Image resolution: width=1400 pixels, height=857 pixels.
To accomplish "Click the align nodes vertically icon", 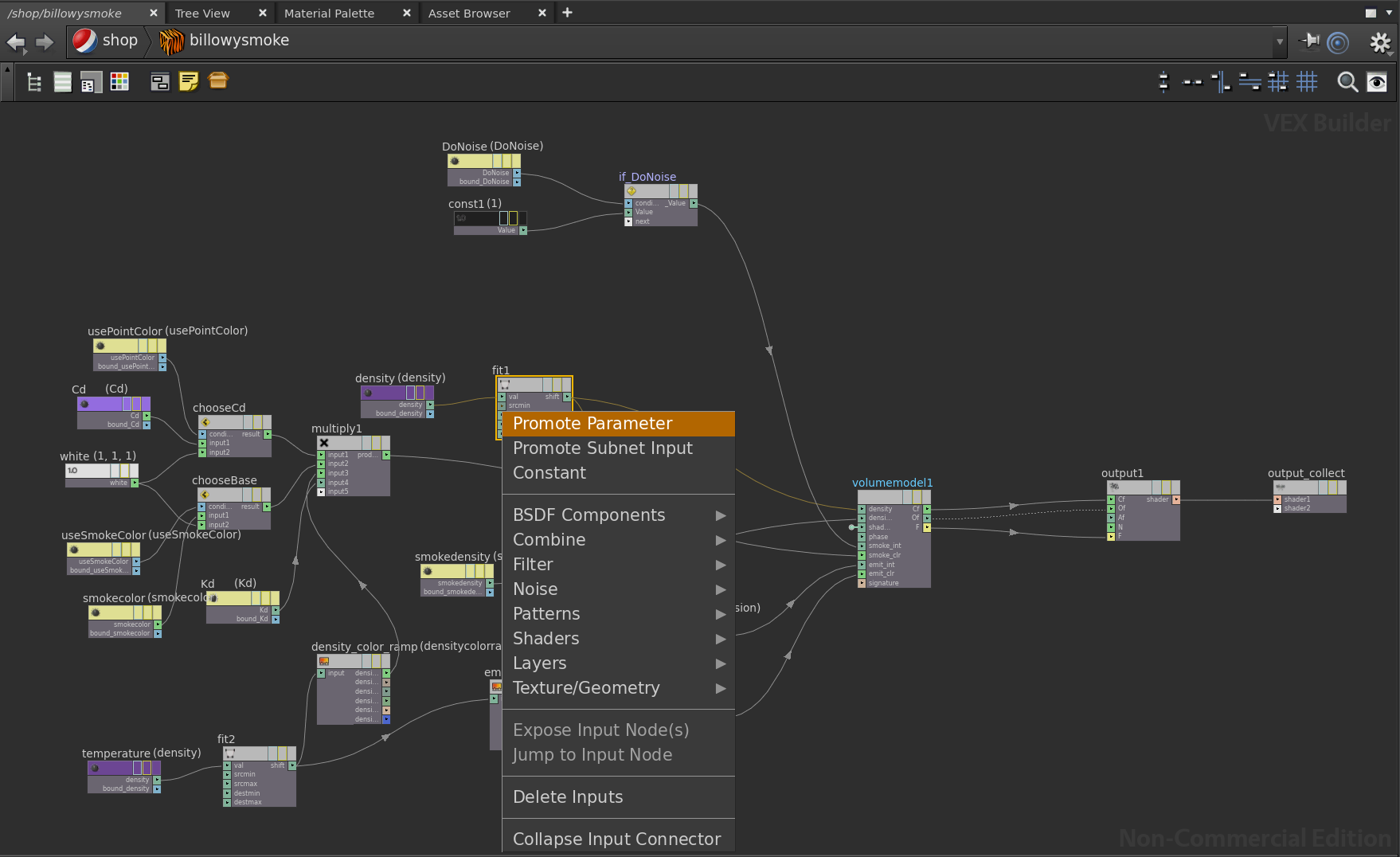I will (x=1163, y=82).
